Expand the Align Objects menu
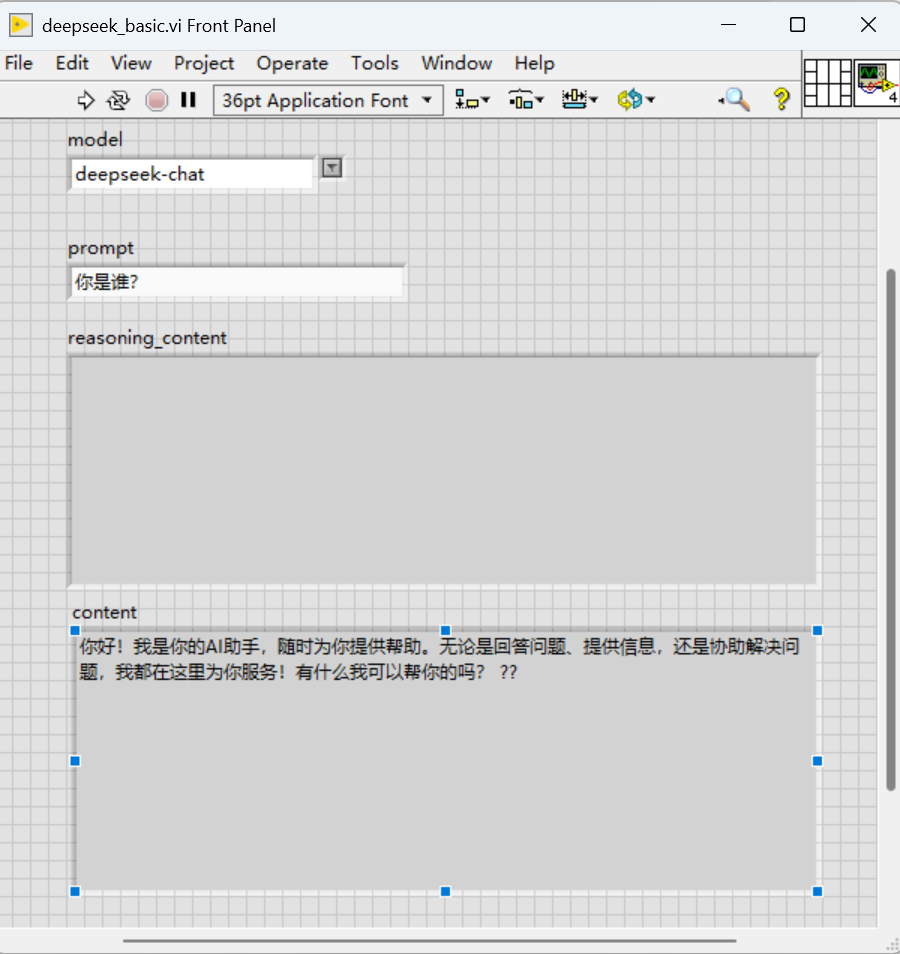 pyautogui.click(x=472, y=100)
